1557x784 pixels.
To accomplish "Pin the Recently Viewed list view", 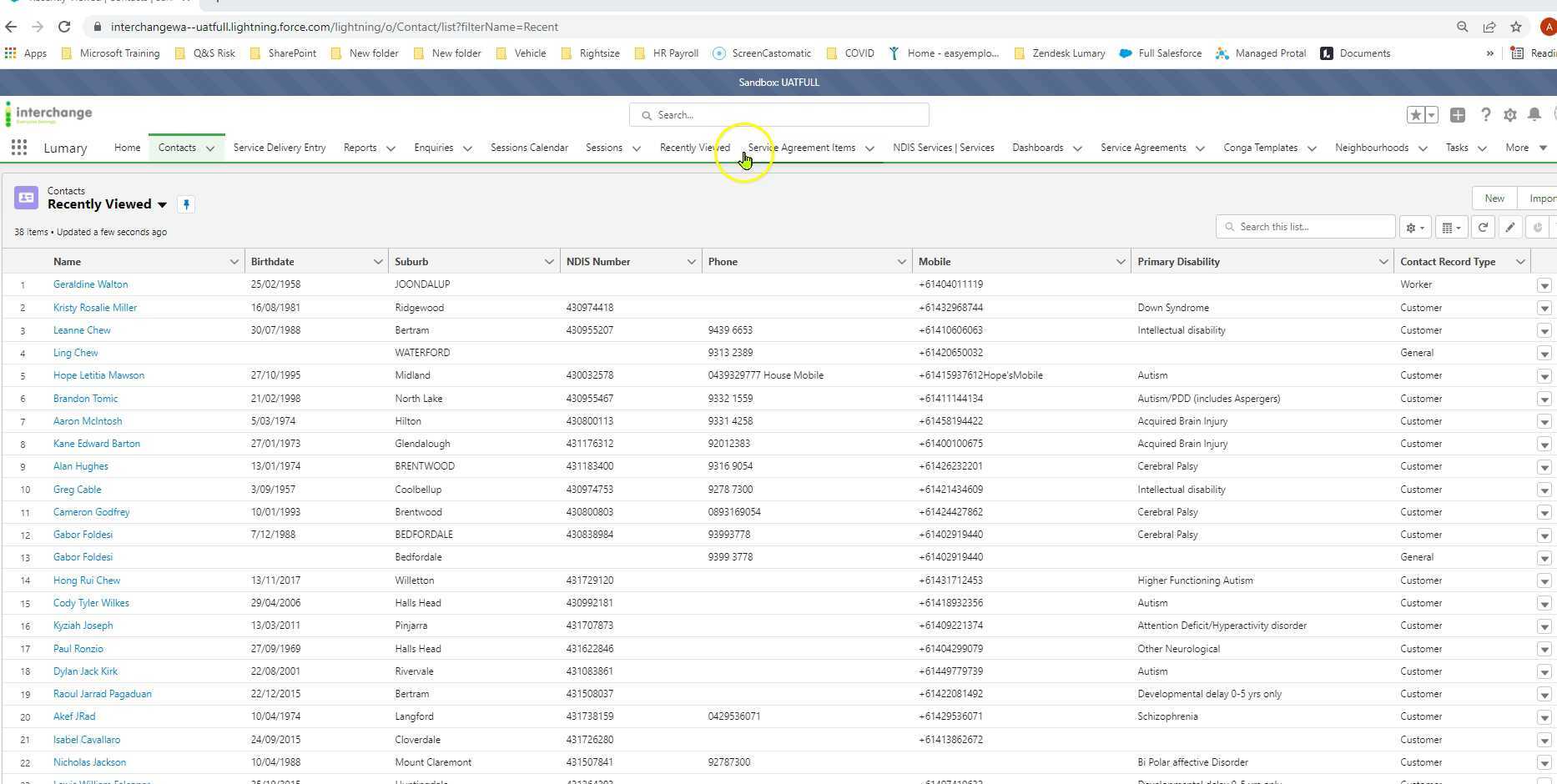I will click(x=186, y=204).
